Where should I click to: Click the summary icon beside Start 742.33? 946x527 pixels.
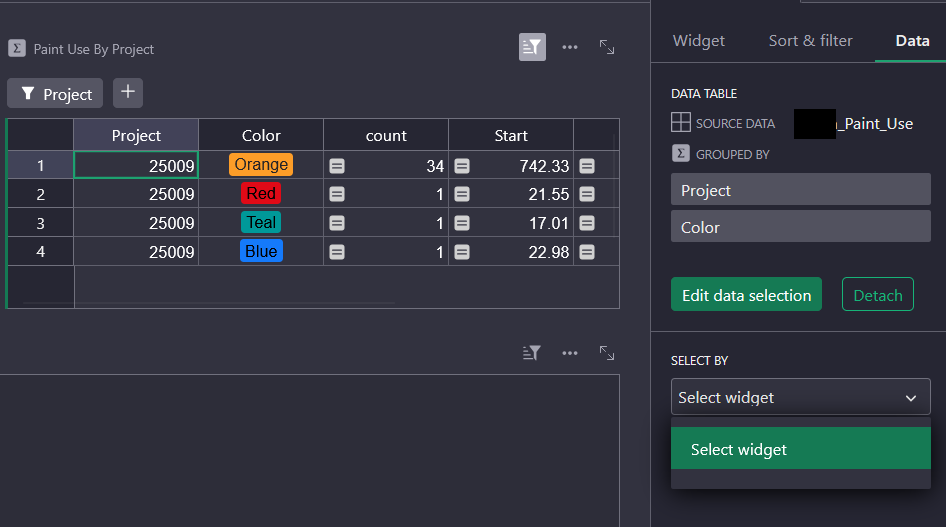462,166
